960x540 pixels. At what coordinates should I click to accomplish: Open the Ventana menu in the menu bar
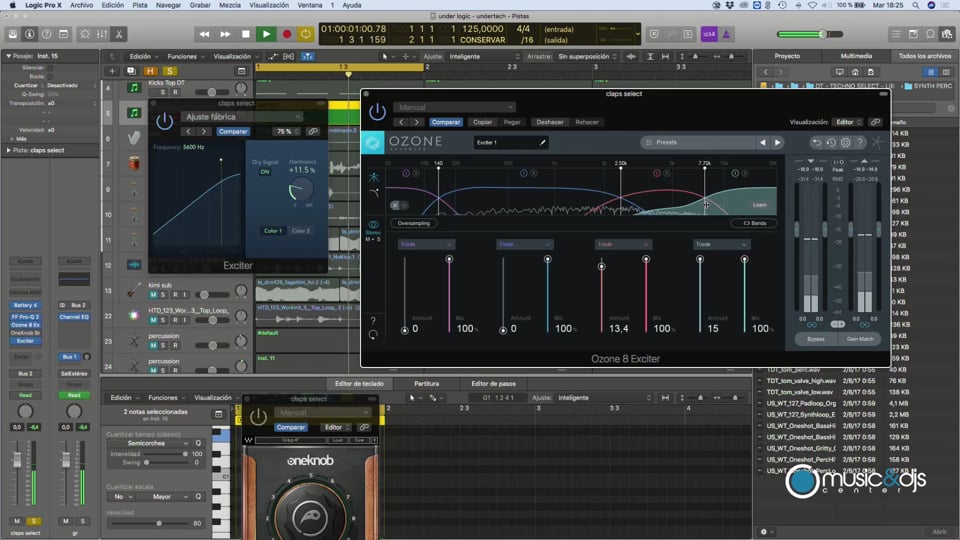(310, 5)
